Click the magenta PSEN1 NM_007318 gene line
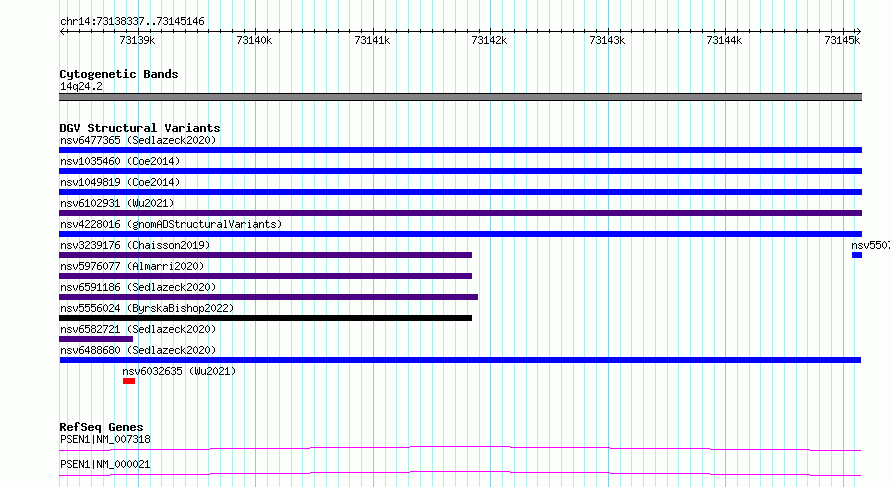Viewport: 890px width, 487px height. click(460, 448)
